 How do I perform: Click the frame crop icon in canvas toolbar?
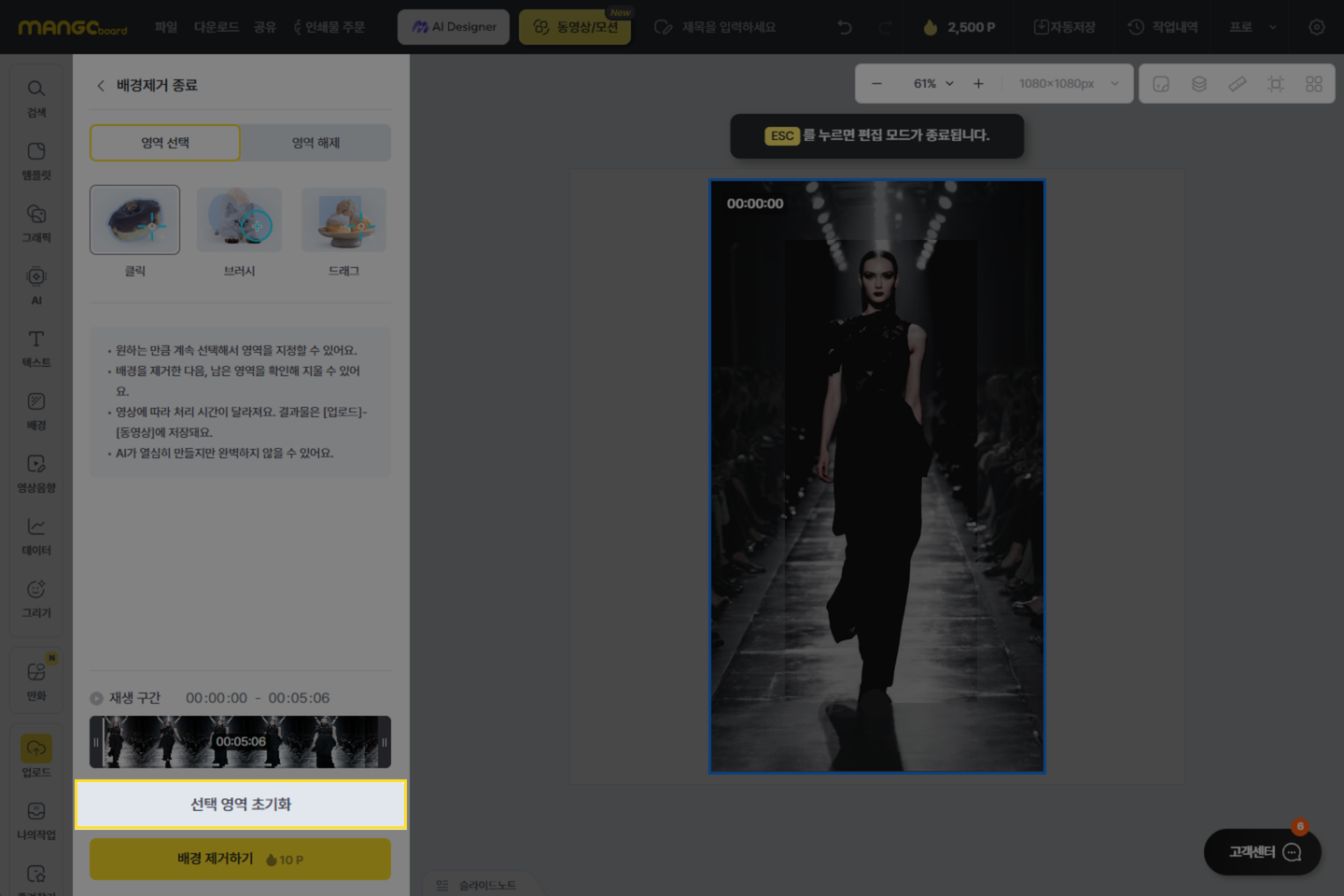(1276, 84)
